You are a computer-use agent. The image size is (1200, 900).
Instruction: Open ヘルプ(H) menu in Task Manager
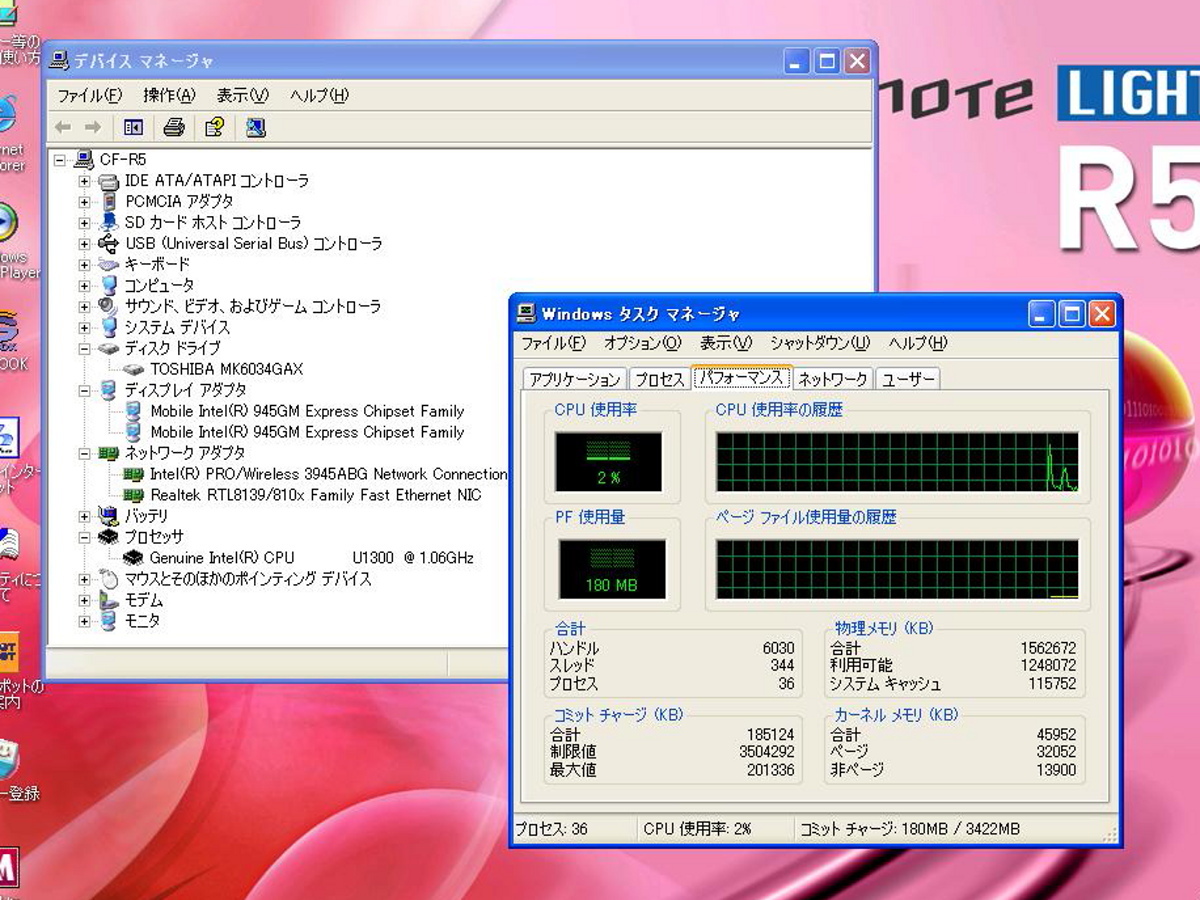(918, 343)
